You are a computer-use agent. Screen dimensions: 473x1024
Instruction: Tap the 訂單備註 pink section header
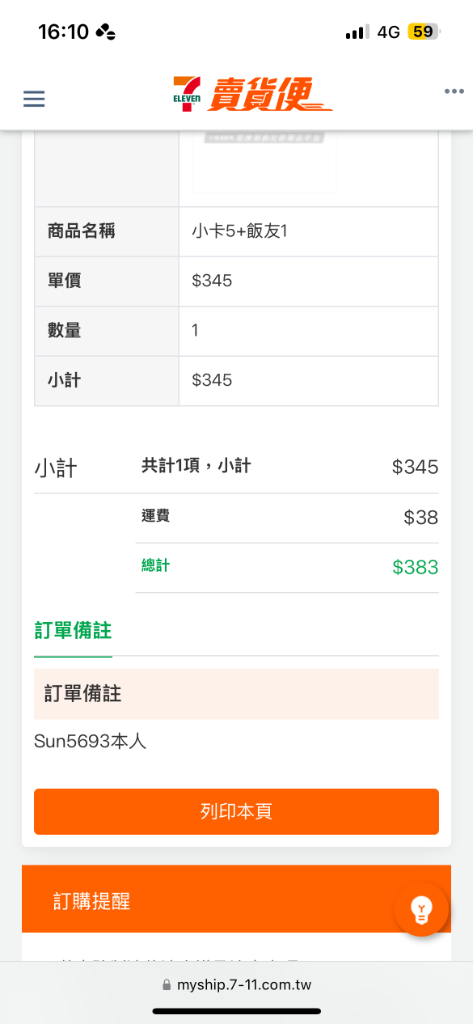click(x=236, y=694)
